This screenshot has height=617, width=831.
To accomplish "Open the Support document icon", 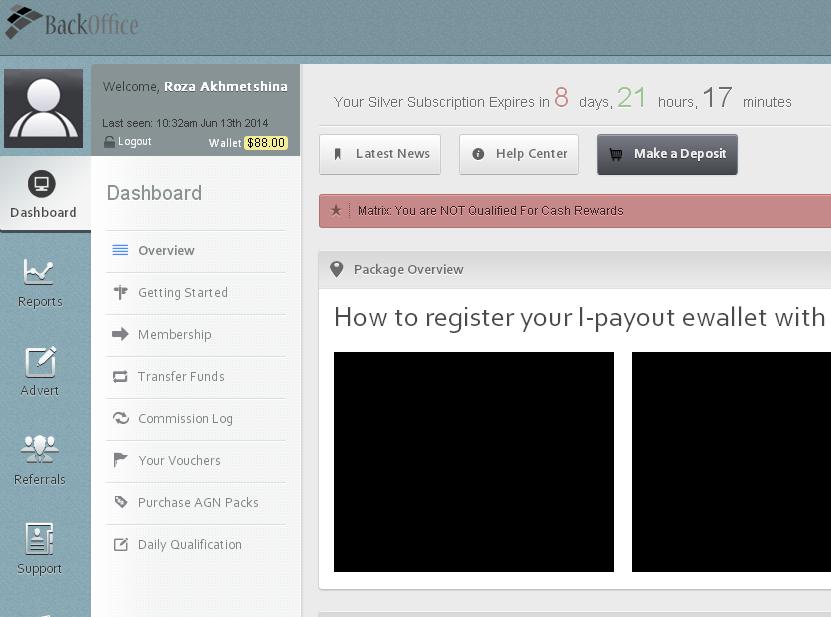I will pyautogui.click(x=39, y=539).
